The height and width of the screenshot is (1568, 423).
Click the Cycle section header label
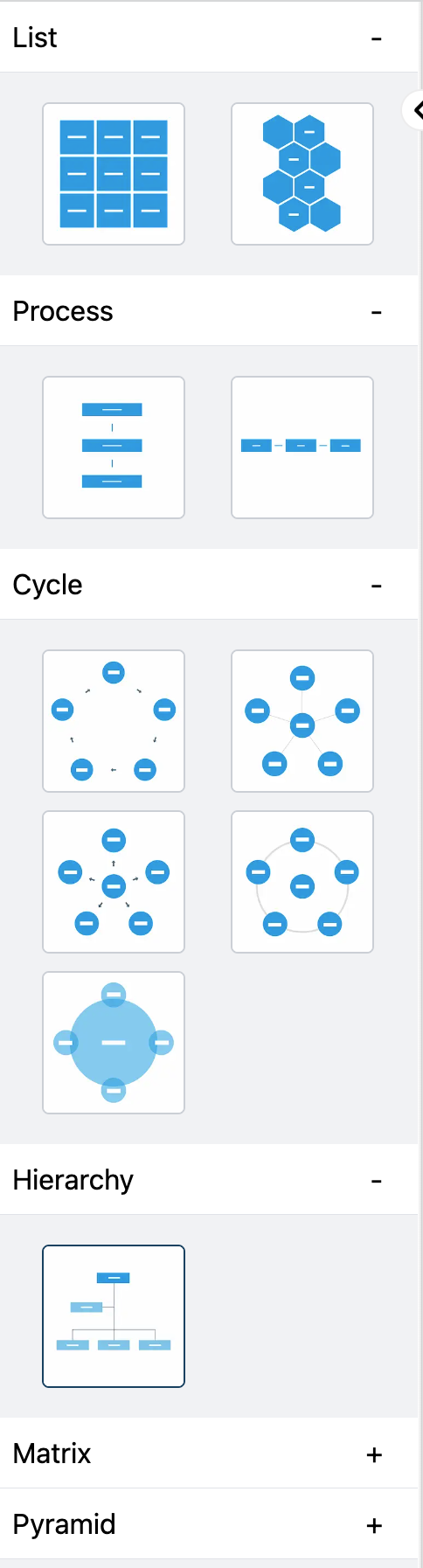tap(48, 585)
